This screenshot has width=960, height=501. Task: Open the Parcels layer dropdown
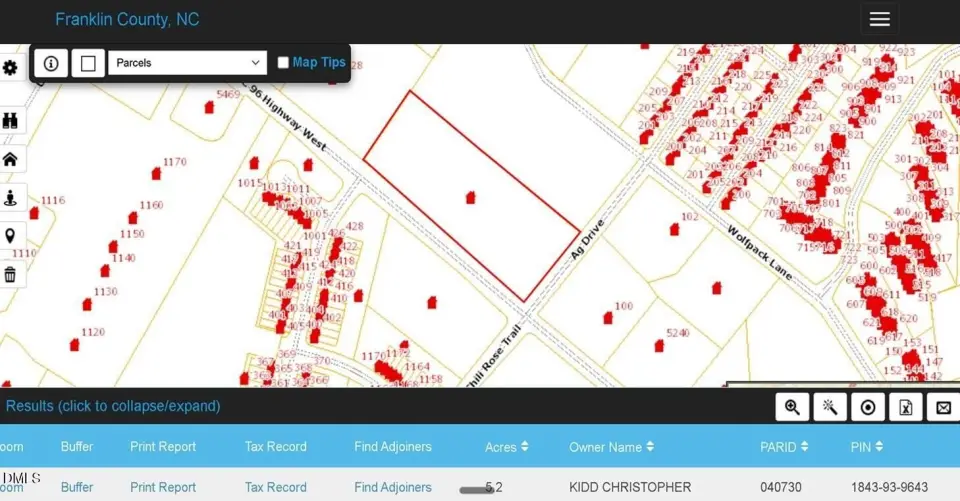pos(187,63)
